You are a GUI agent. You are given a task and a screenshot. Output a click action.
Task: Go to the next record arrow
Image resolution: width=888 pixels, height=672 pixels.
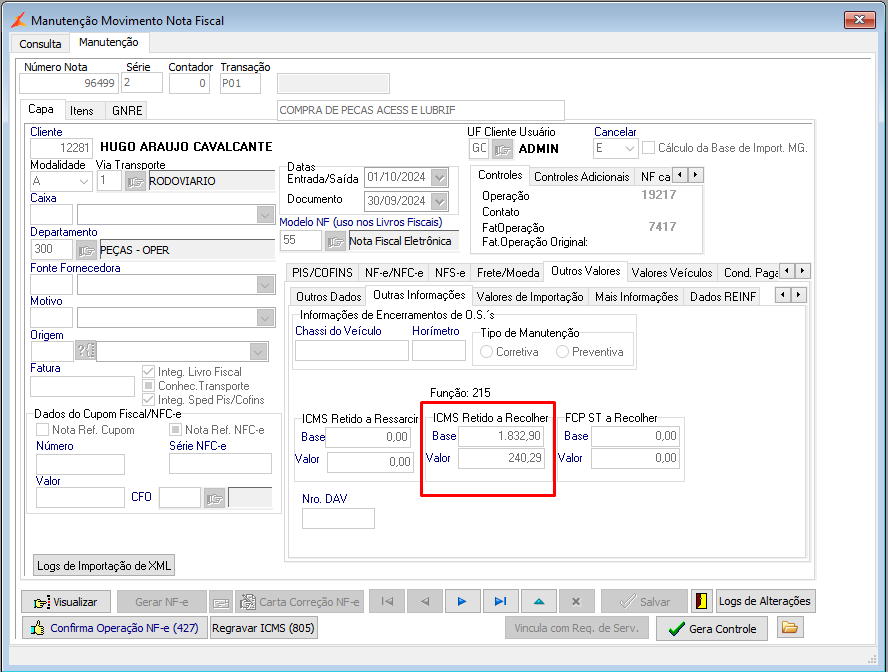coord(462,602)
